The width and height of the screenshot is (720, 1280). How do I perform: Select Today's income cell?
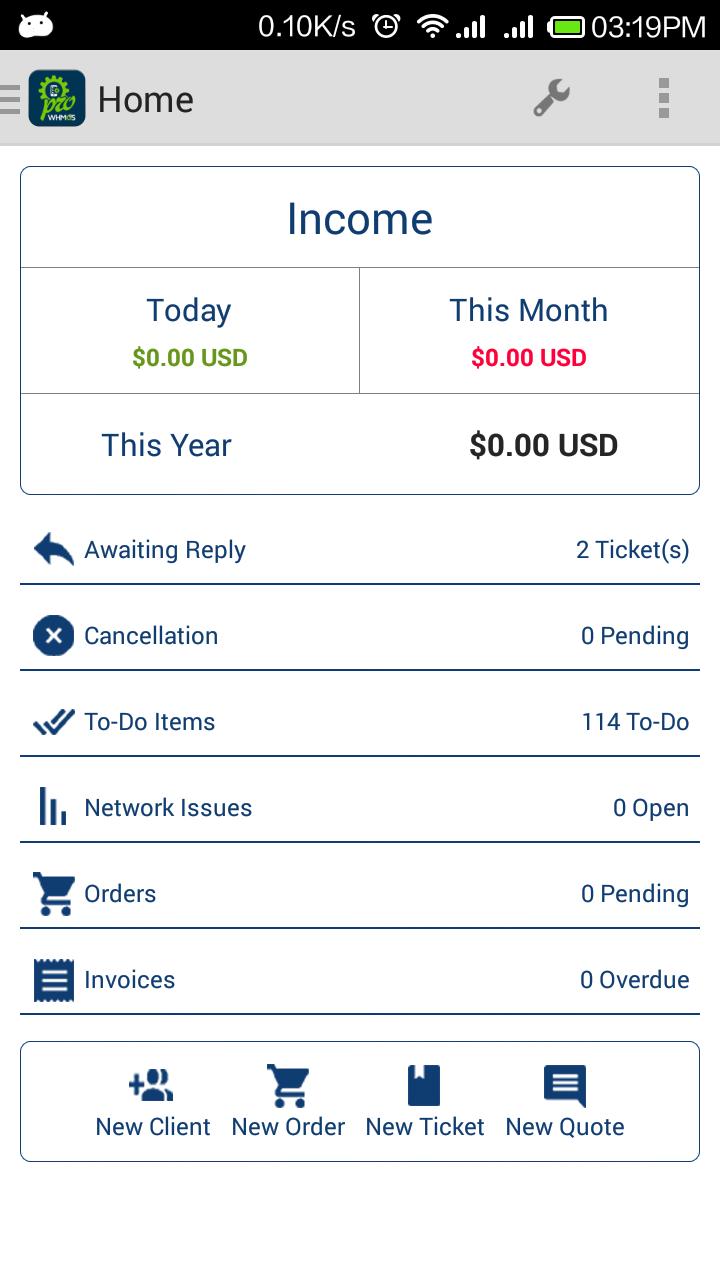tap(189, 331)
